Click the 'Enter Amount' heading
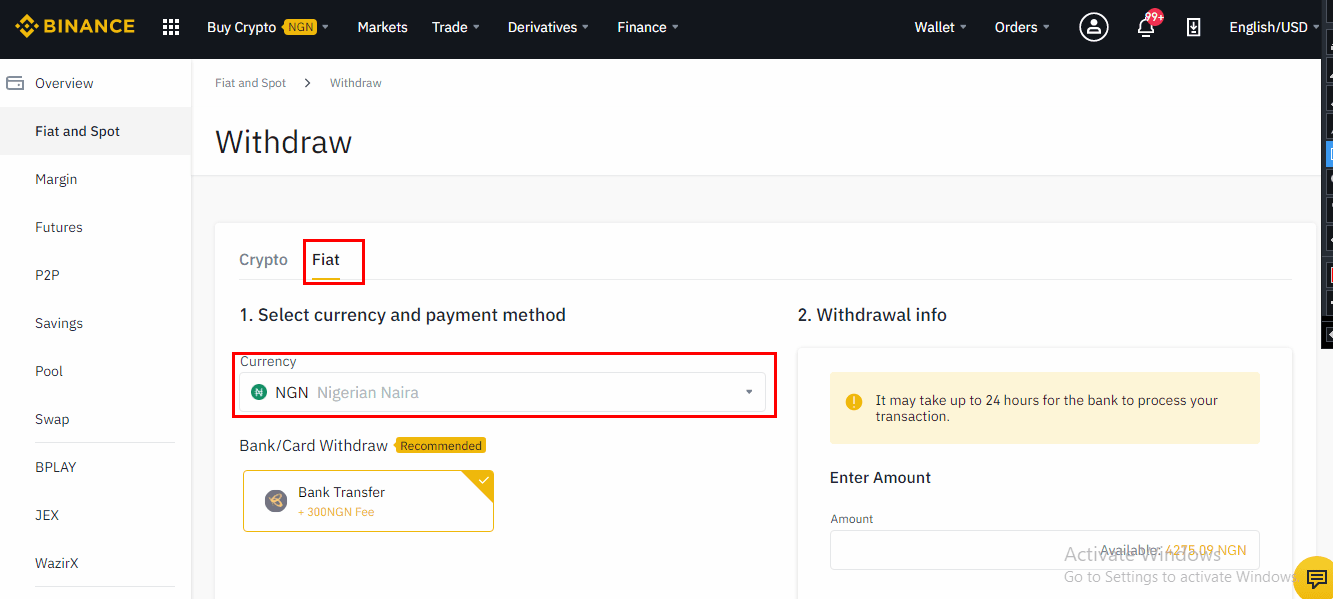The height and width of the screenshot is (599, 1333). (x=880, y=478)
